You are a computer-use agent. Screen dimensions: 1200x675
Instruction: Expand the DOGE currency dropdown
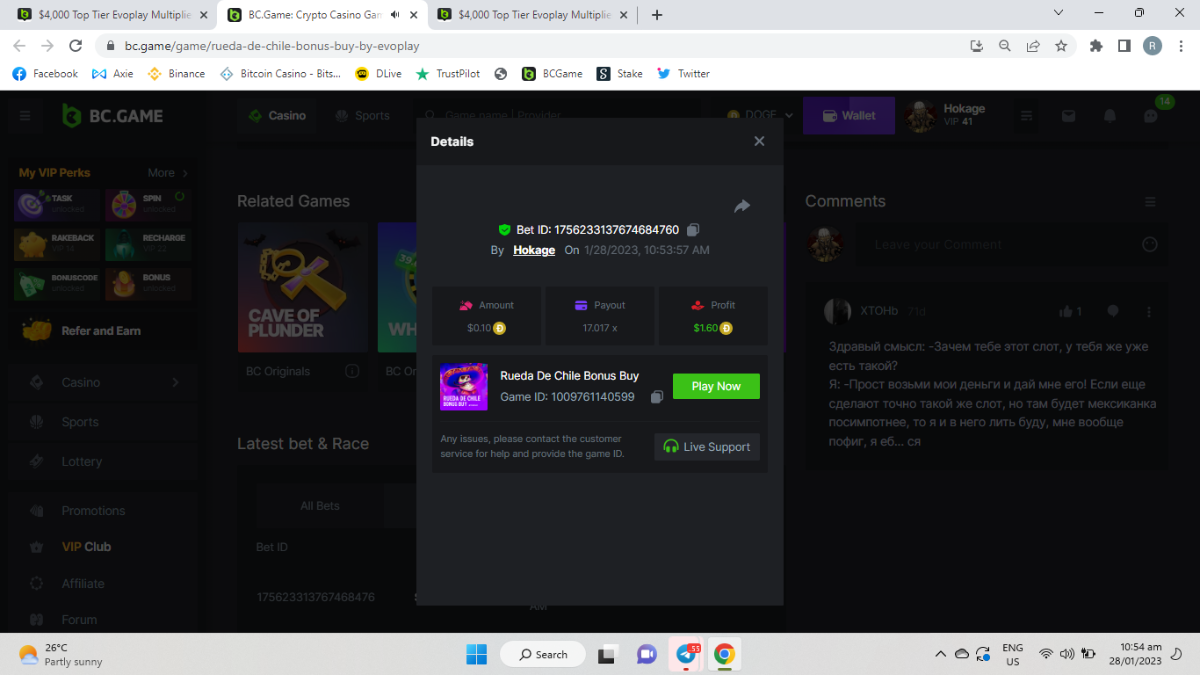pyautogui.click(x=760, y=116)
